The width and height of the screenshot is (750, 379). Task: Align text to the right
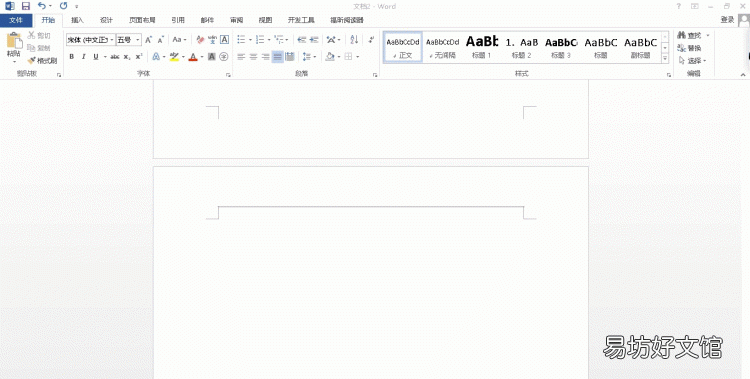click(x=265, y=56)
